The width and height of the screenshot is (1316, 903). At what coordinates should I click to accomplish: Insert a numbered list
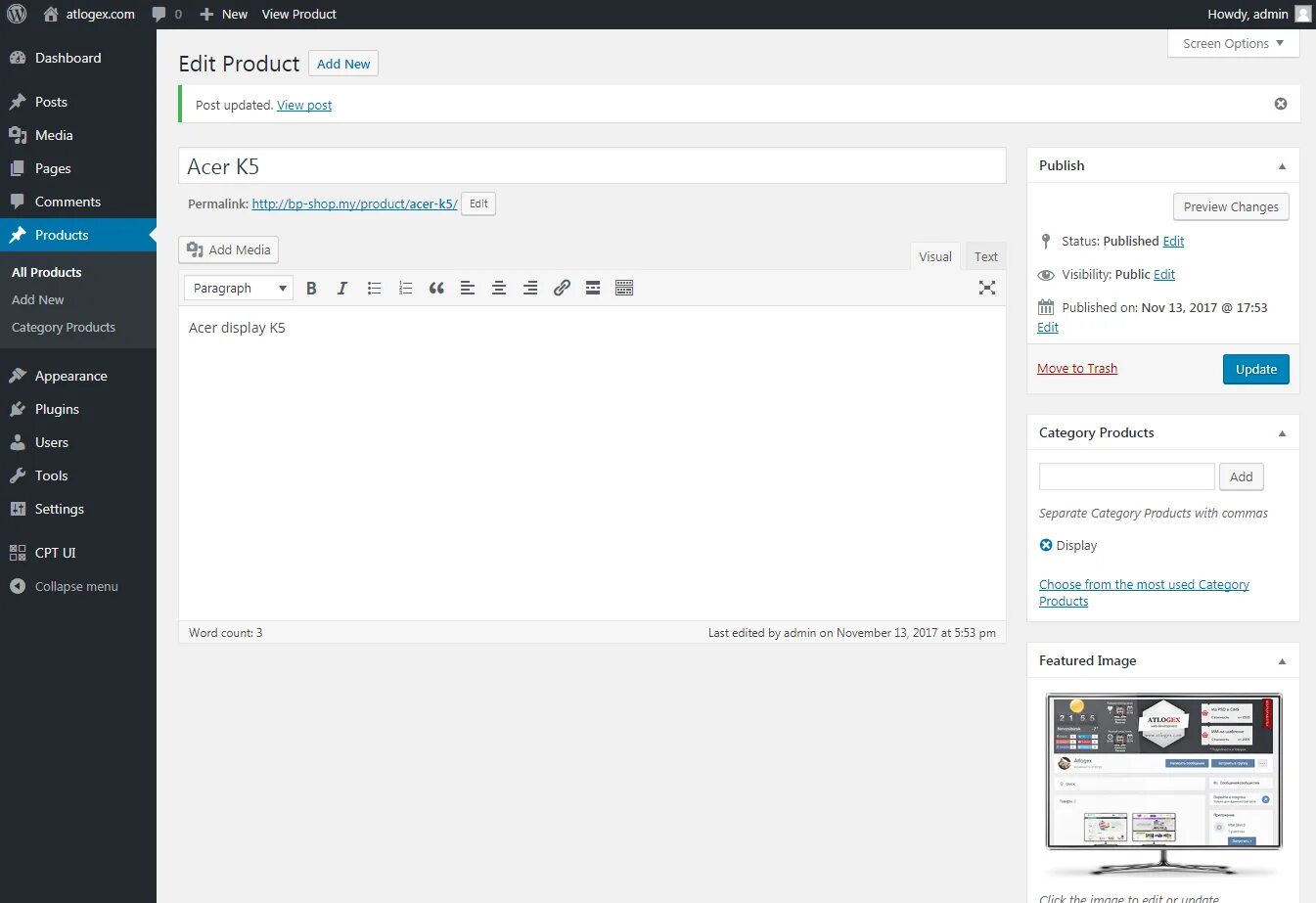pyautogui.click(x=405, y=288)
